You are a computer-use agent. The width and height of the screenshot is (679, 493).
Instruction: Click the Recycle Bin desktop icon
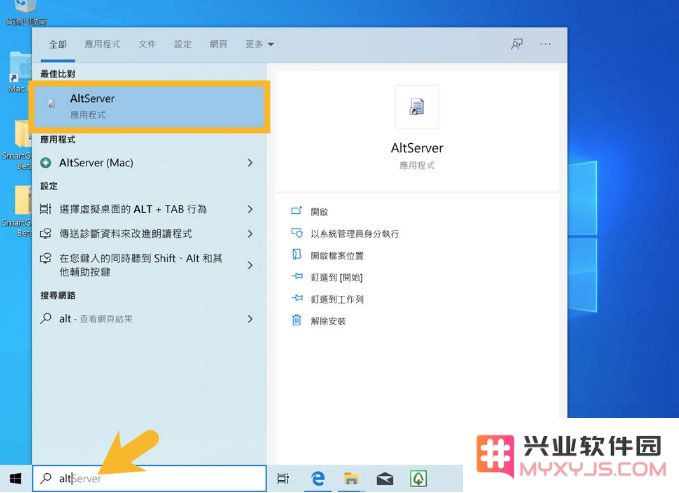26,12
